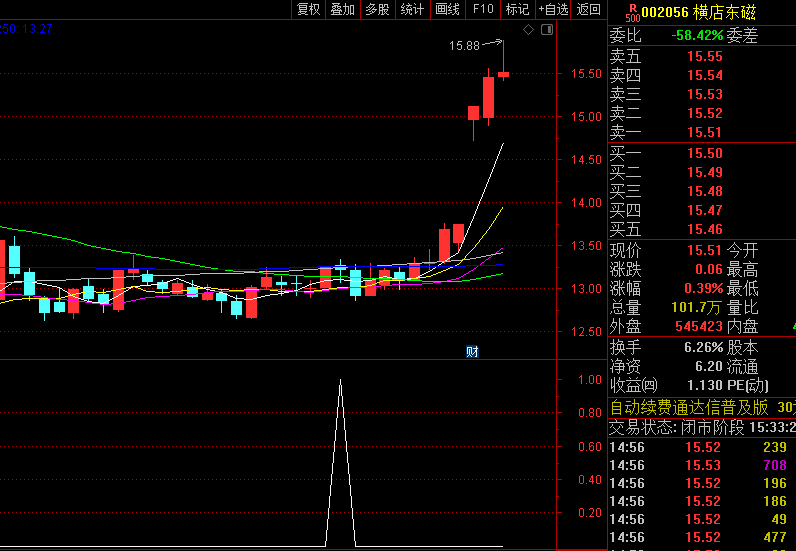Select 叠加 to overlay another stock

coord(343,10)
